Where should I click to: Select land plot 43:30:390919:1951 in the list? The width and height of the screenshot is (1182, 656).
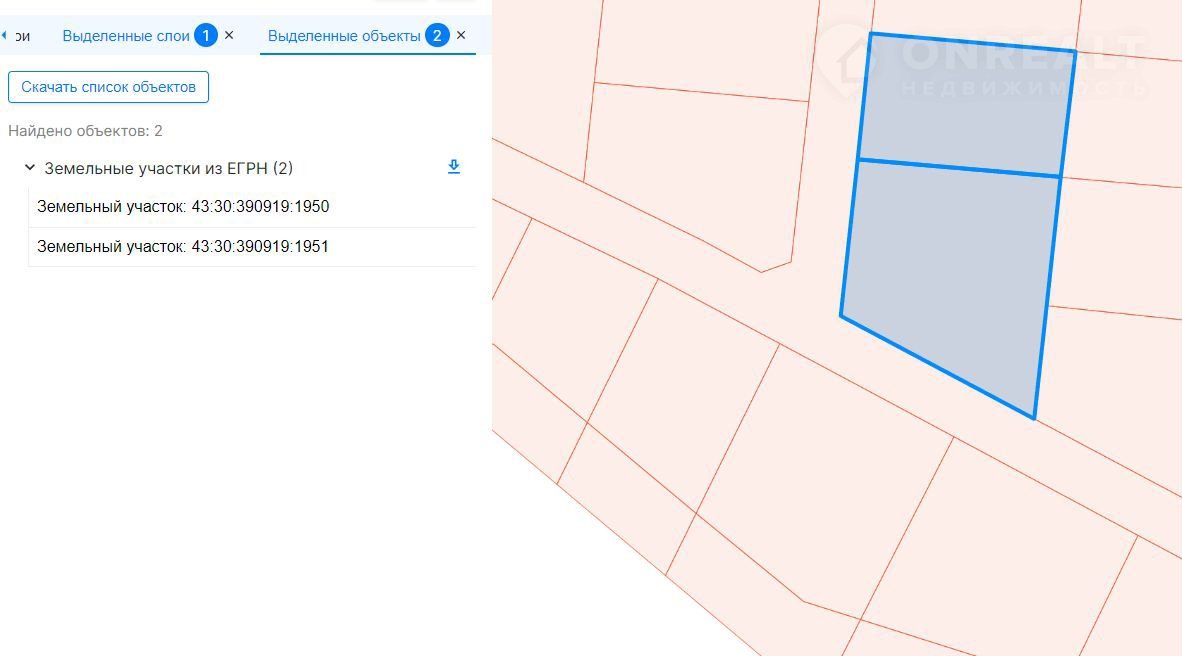coord(183,246)
